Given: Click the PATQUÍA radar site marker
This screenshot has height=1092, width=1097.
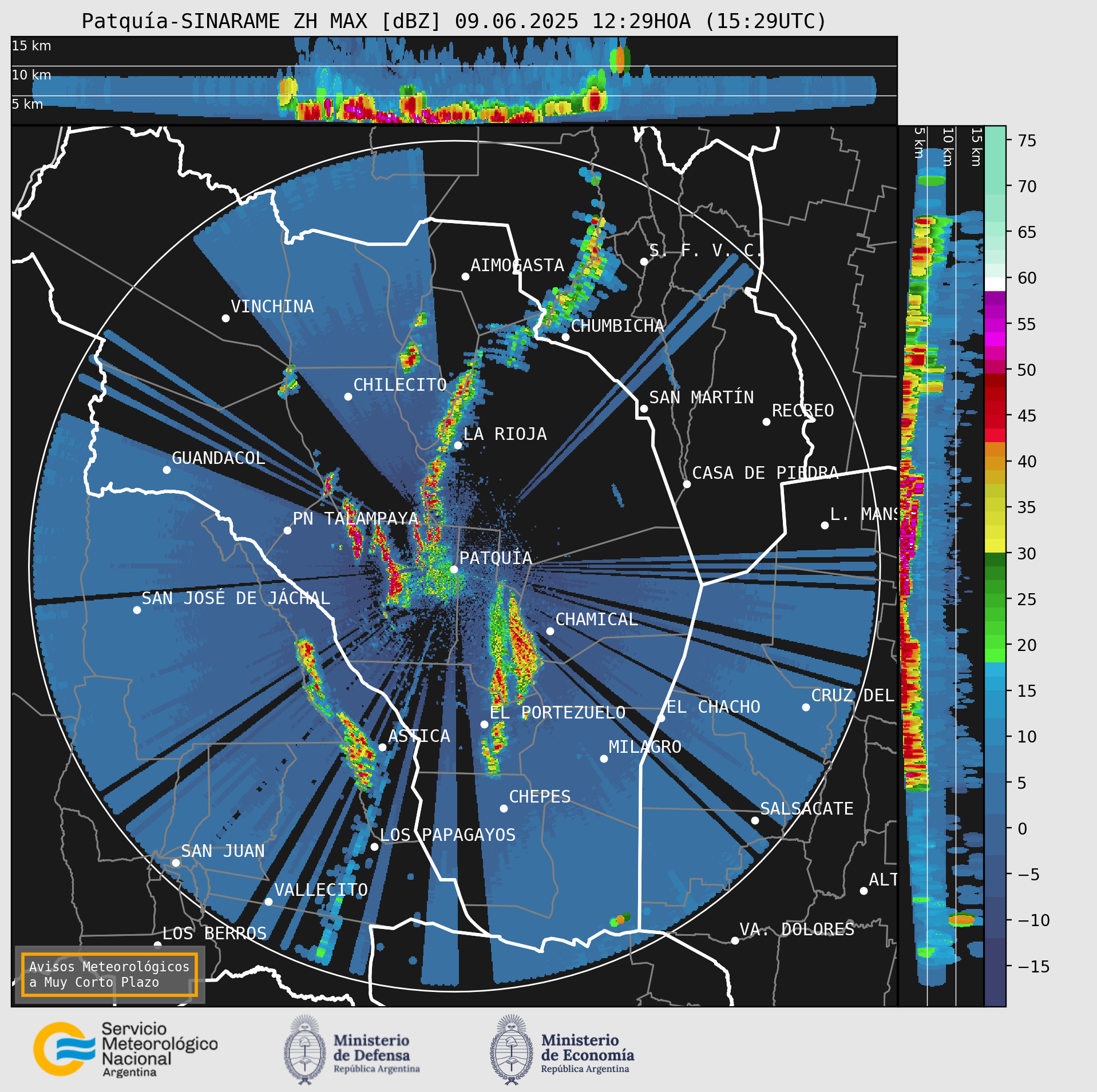Looking at the screenshot, I should pyautogui.click(x=454, y=569).
